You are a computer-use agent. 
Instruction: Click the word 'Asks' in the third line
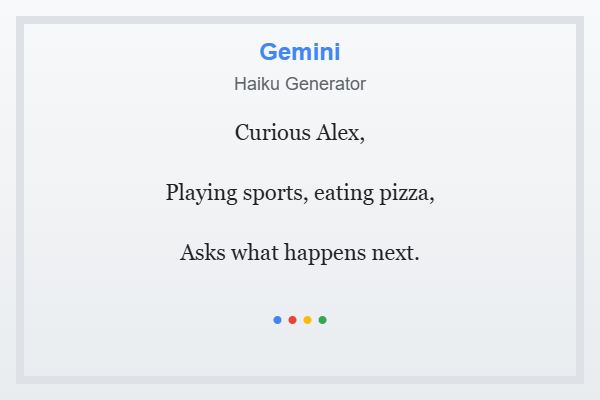tap(202, 253)
